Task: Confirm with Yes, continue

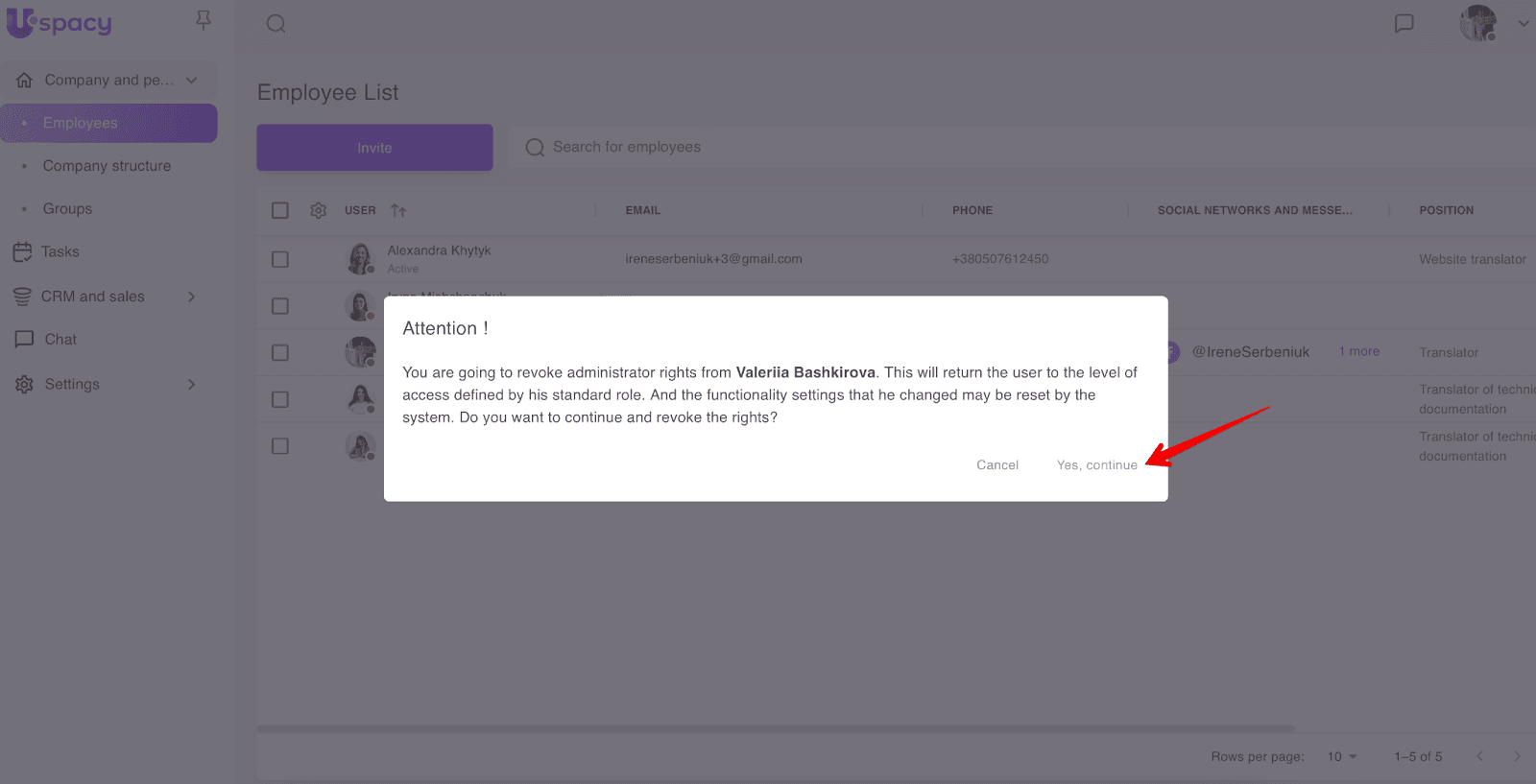Action: [1096, 465]
